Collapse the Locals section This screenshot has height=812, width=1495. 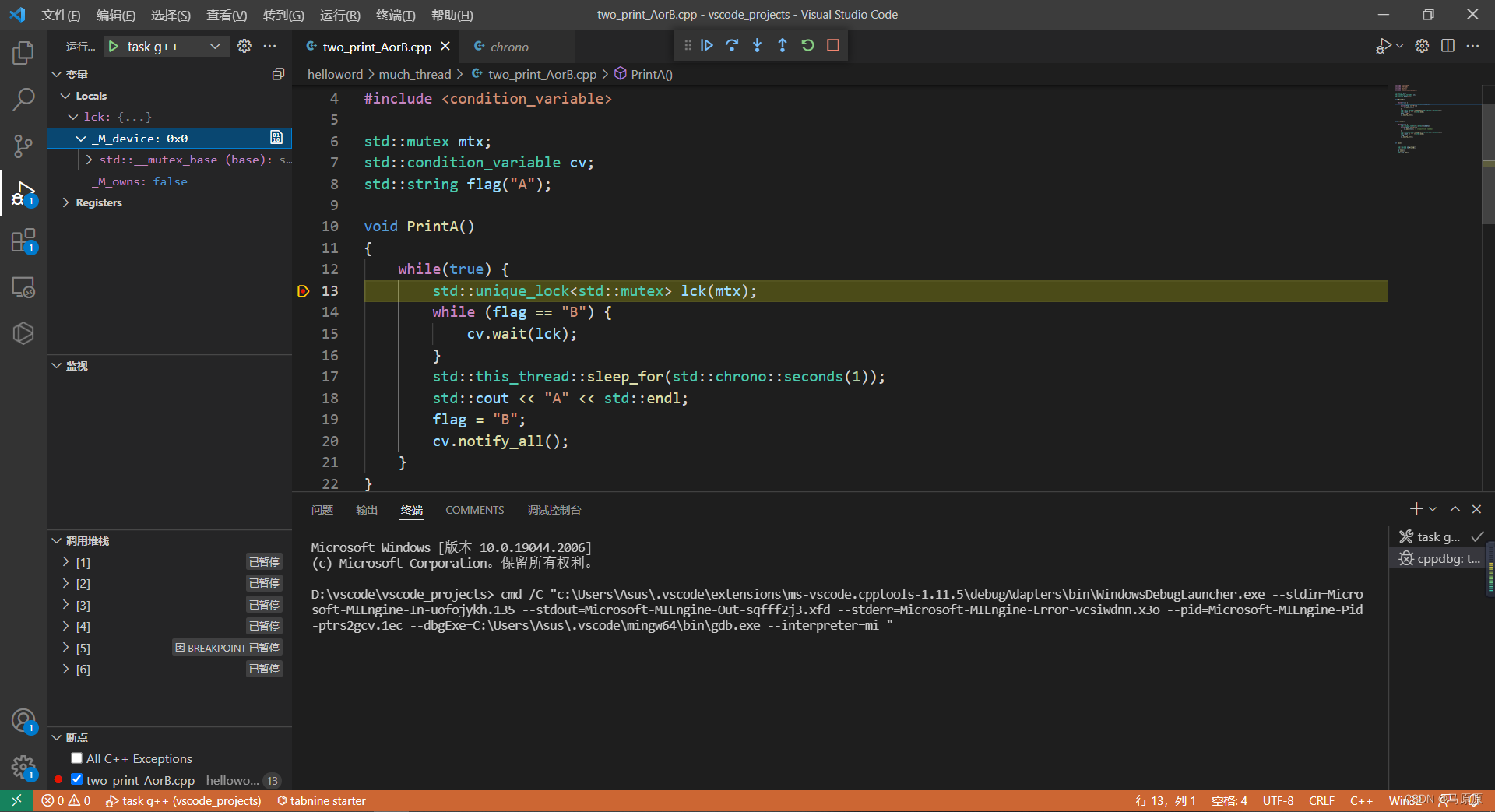(x=66, y=95)
